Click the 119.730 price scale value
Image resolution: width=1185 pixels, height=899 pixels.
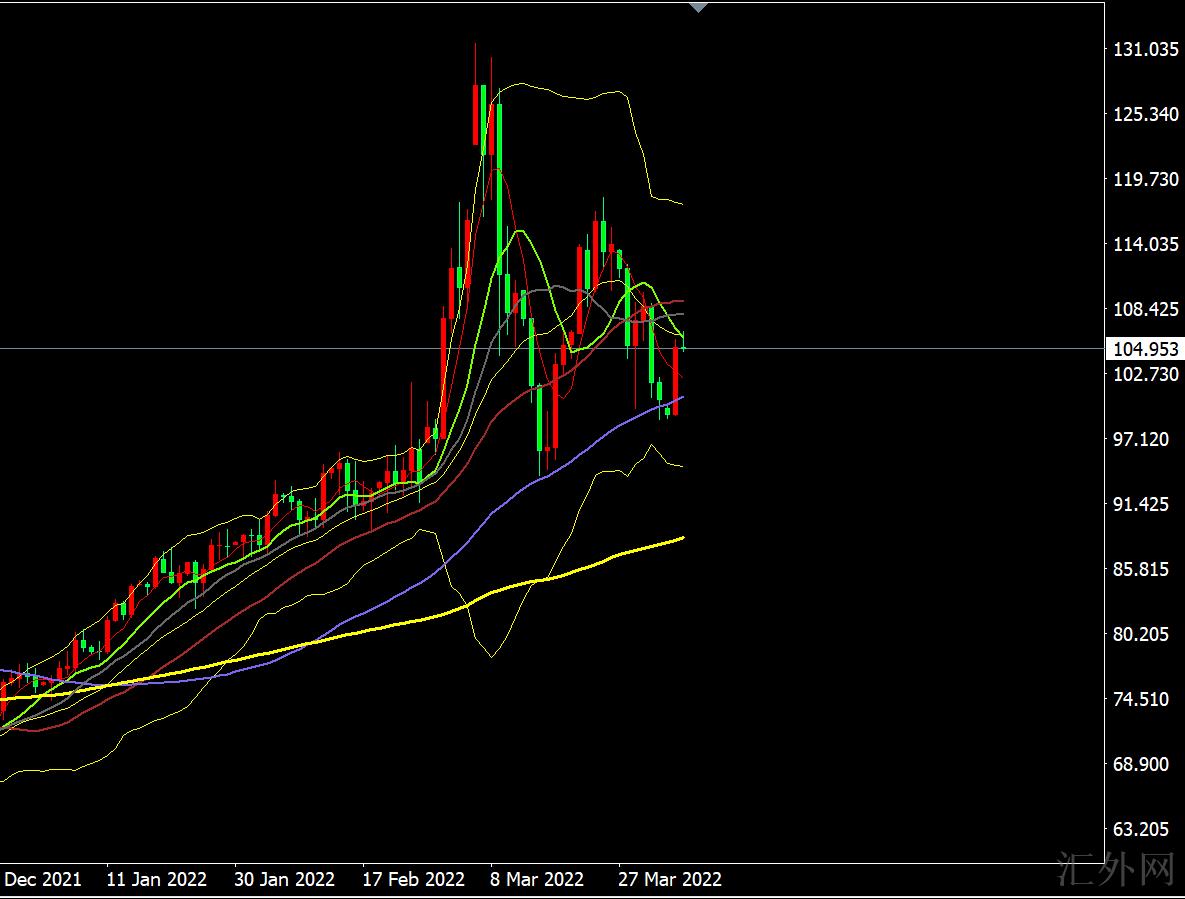[x=1146, y=179]
